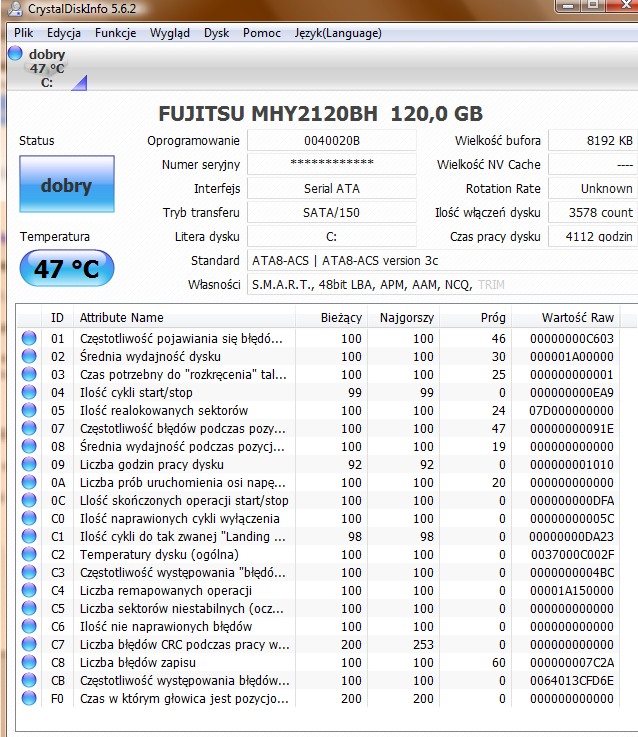Open the Dysk menu

[x=216, y=33]
